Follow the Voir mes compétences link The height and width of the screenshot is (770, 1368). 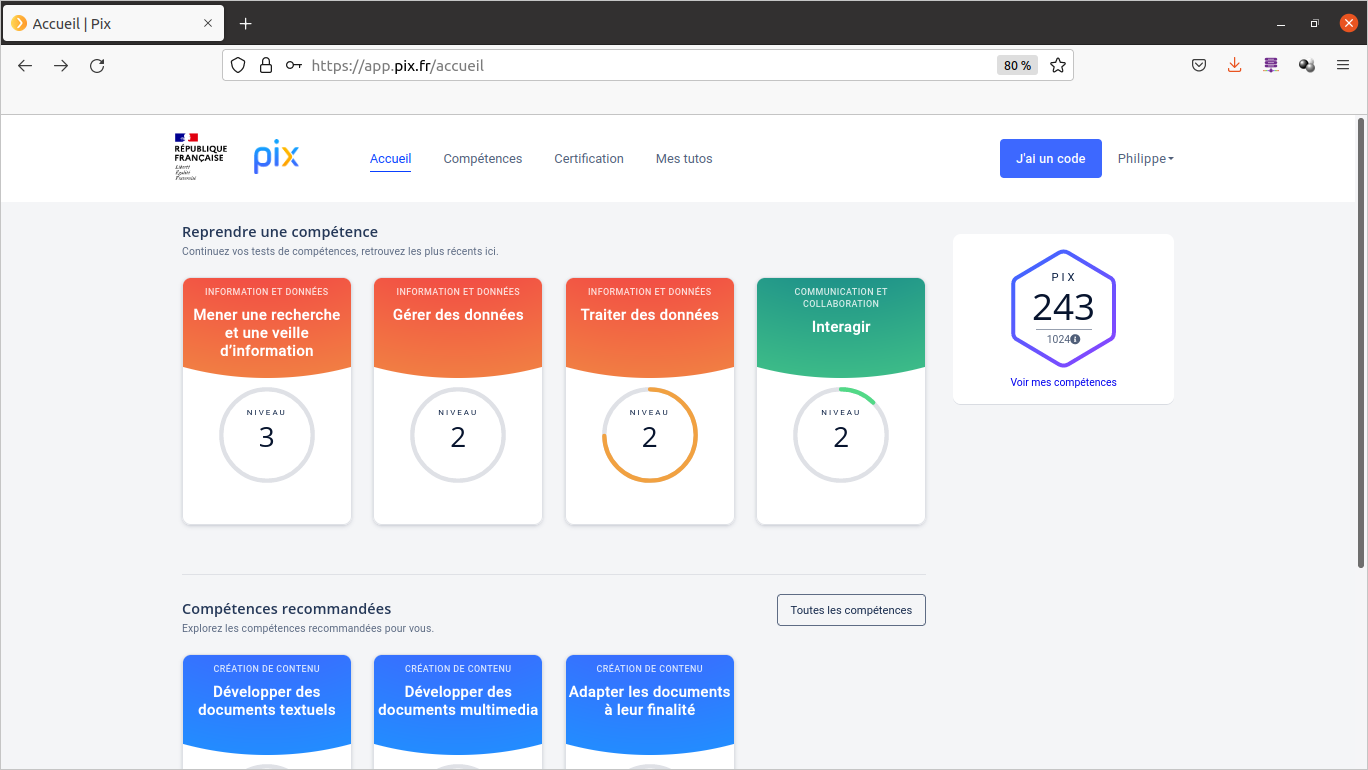click(1063, 382)
